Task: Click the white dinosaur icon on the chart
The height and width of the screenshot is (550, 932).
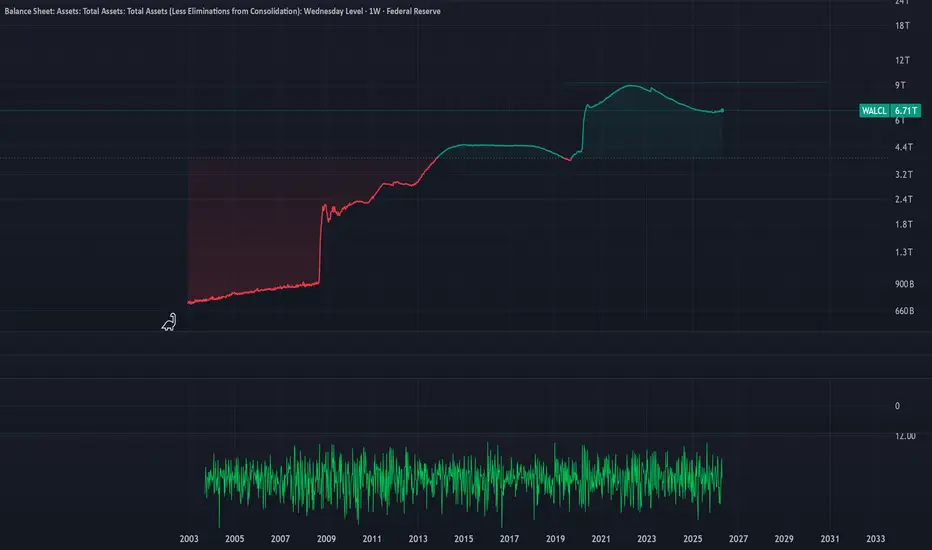Action: click(169, 322)
